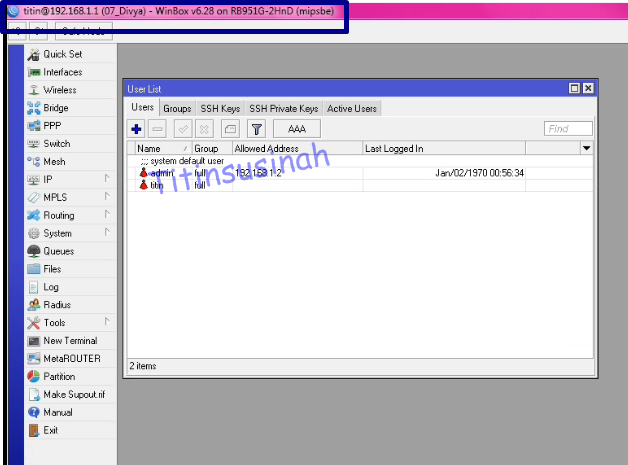Click the AAA button

click(297, 129)
